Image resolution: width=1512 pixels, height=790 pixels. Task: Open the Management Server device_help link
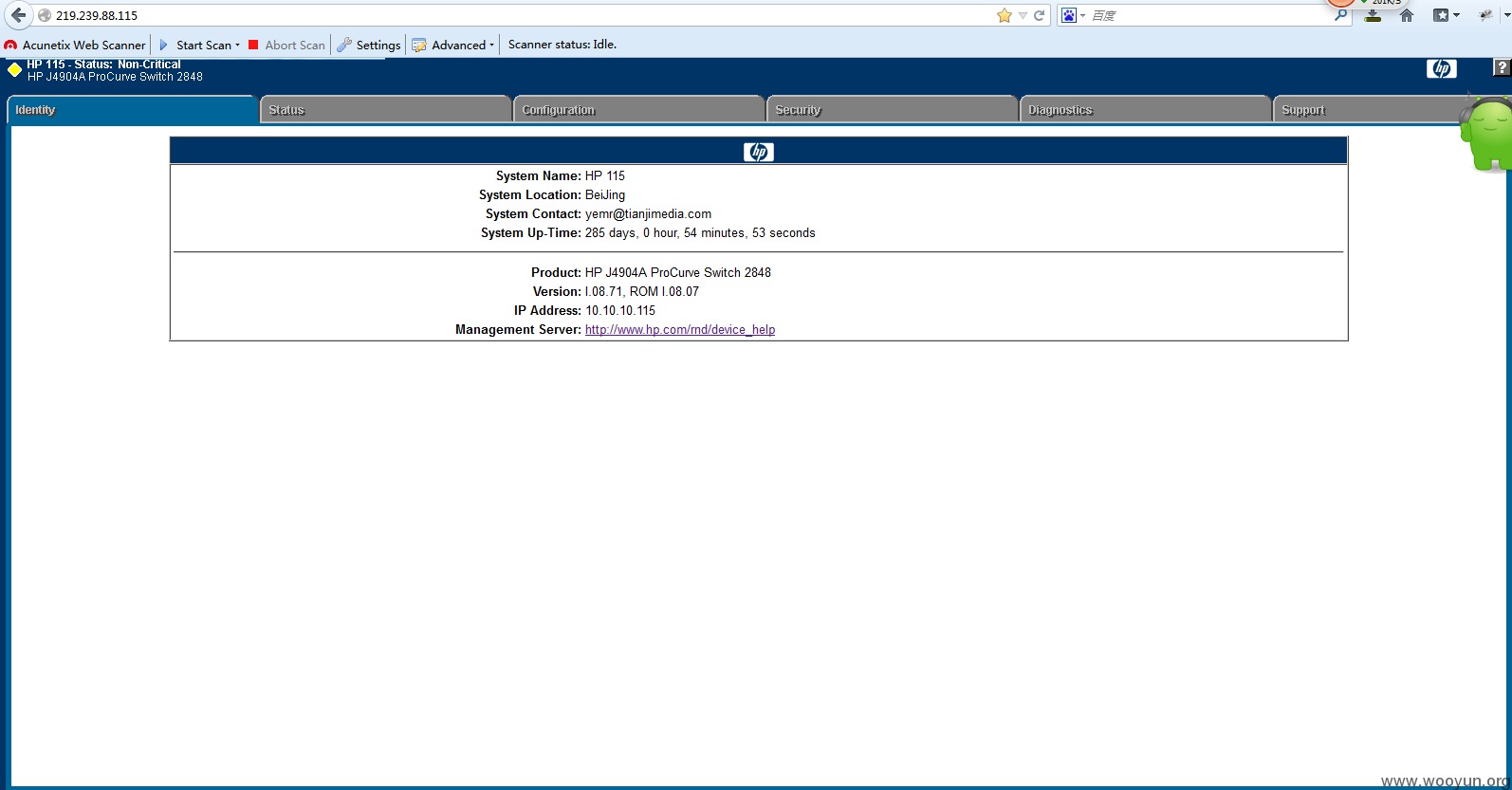click(680, 330)
